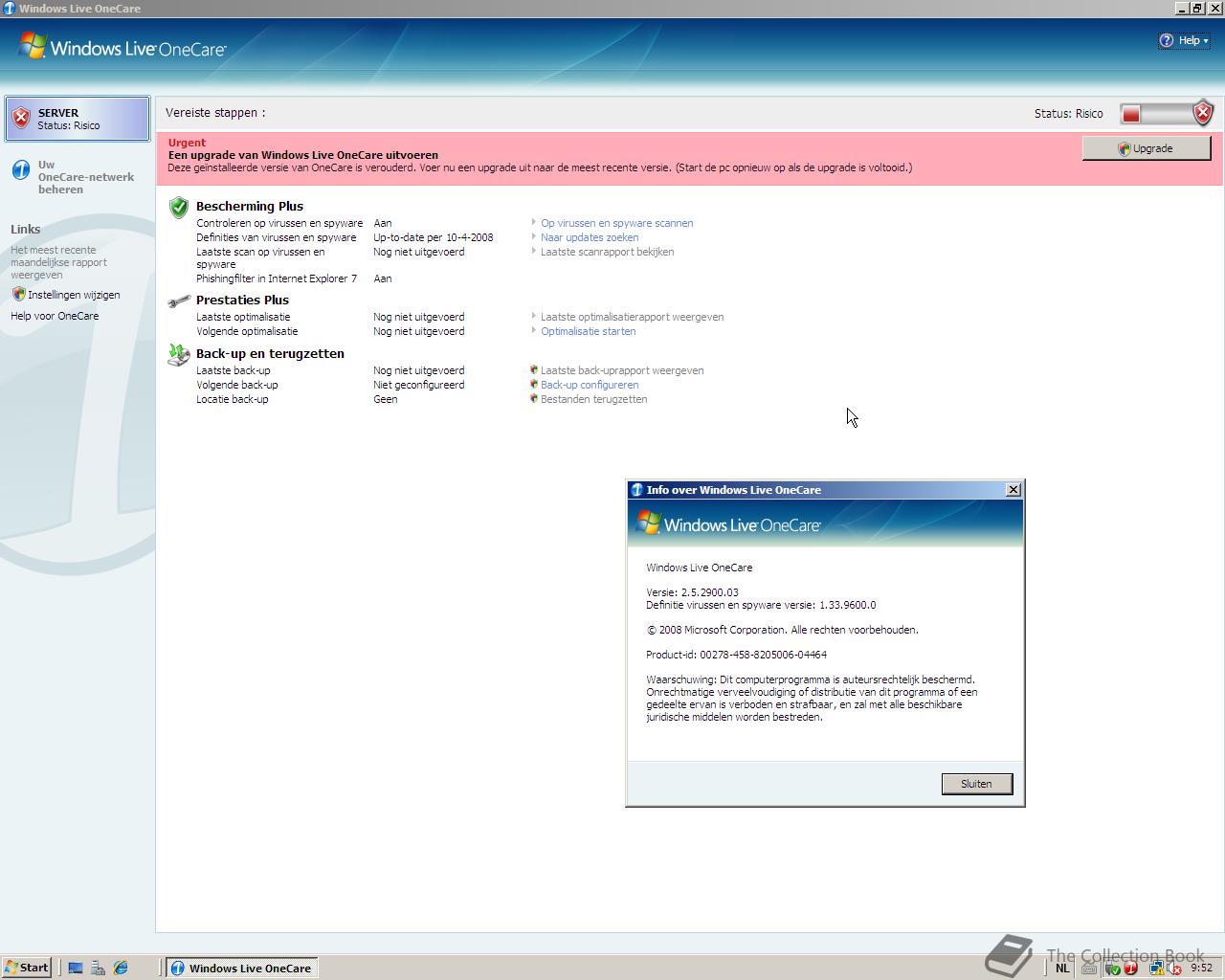
Task: Click the OneCare icon in the Info dialog title bar
Action: pos(636,490)
